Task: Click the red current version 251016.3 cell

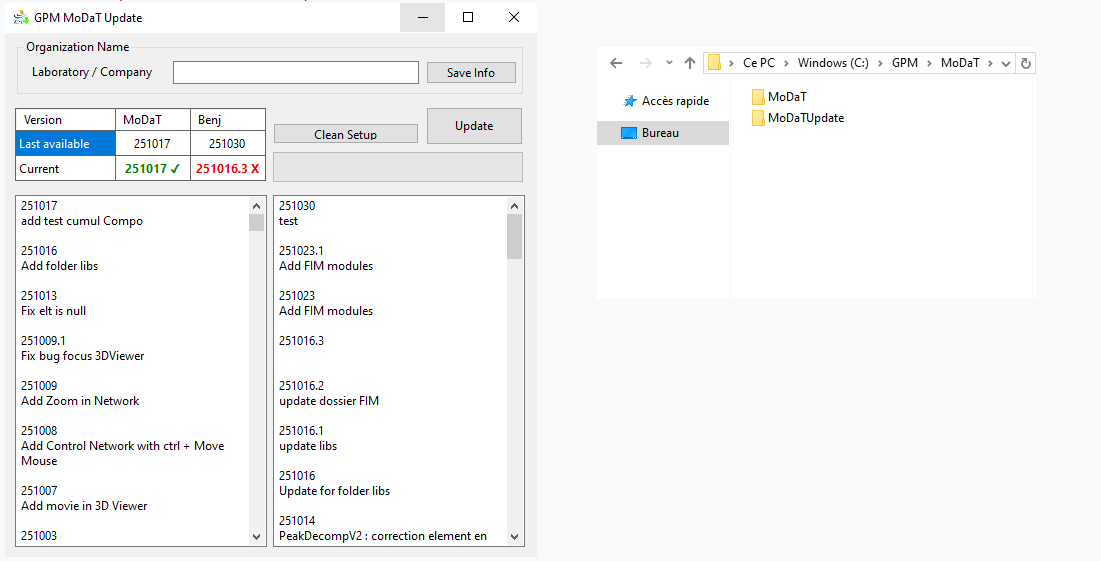Action: tap(228, 169)
